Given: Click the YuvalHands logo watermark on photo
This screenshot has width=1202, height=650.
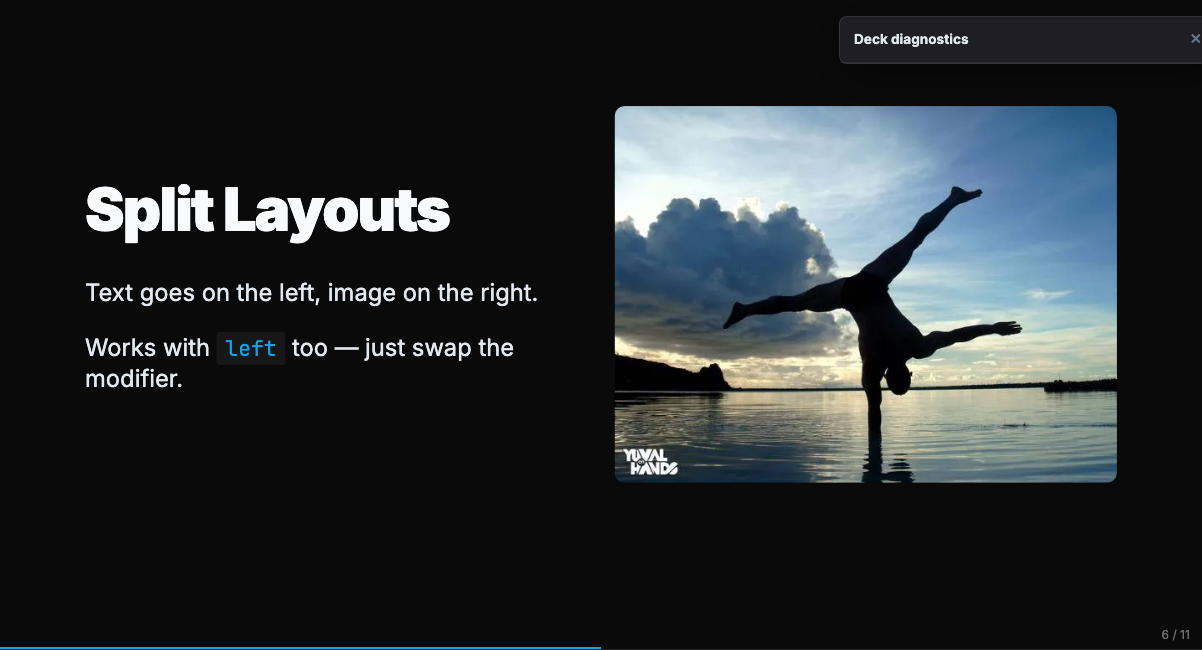Looking at the screenshot, I should coord(651,461).
